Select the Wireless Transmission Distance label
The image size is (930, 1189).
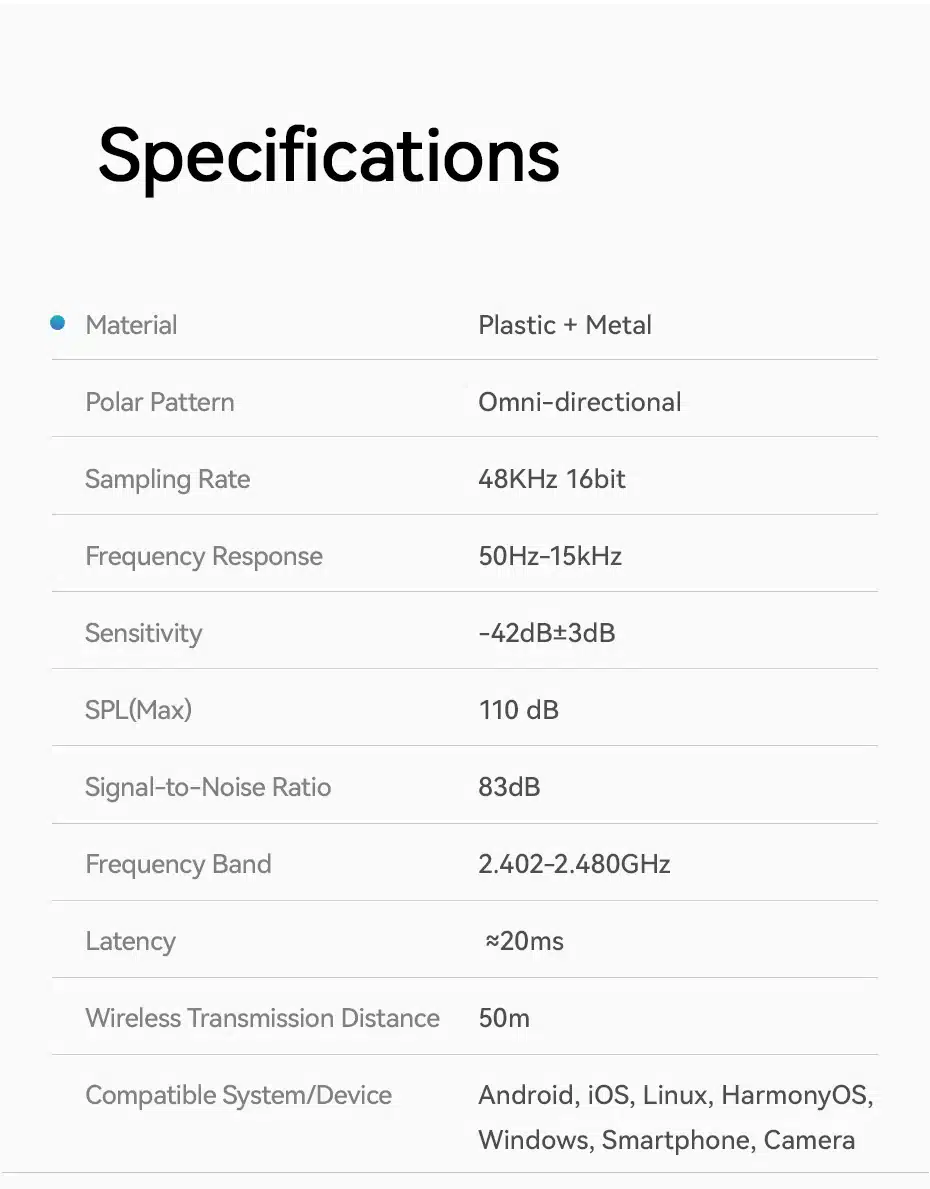(x=262, y=1018)
